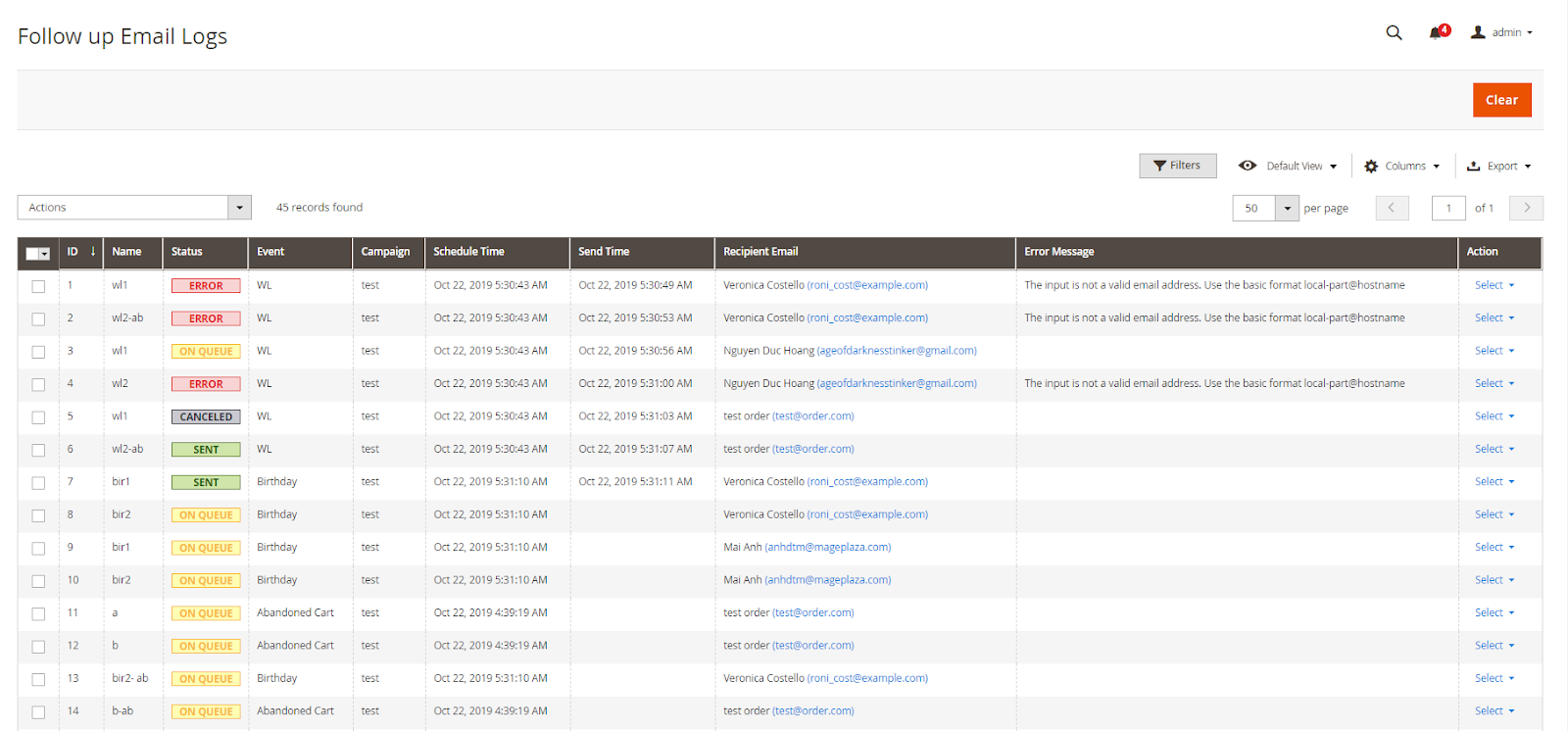
Task: Select checkbox for row ID 10
Action: pyautogui.click(x=38, y=581)
